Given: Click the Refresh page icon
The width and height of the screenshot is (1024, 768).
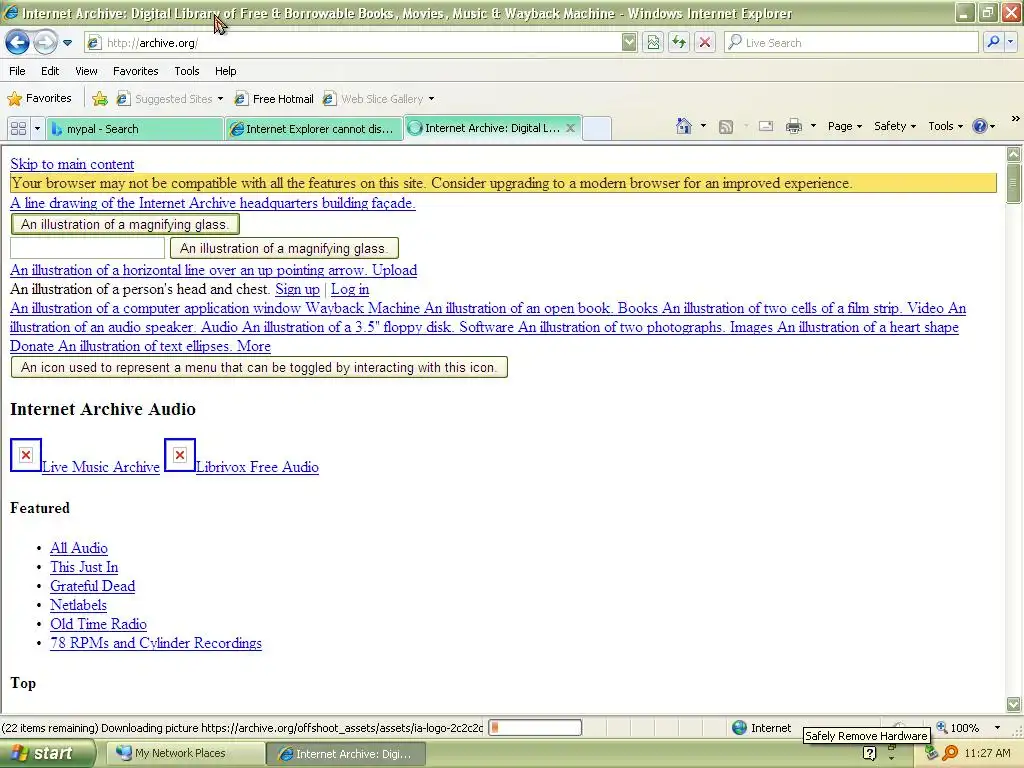Looking at the screenshot, I should tap(679, 43).
